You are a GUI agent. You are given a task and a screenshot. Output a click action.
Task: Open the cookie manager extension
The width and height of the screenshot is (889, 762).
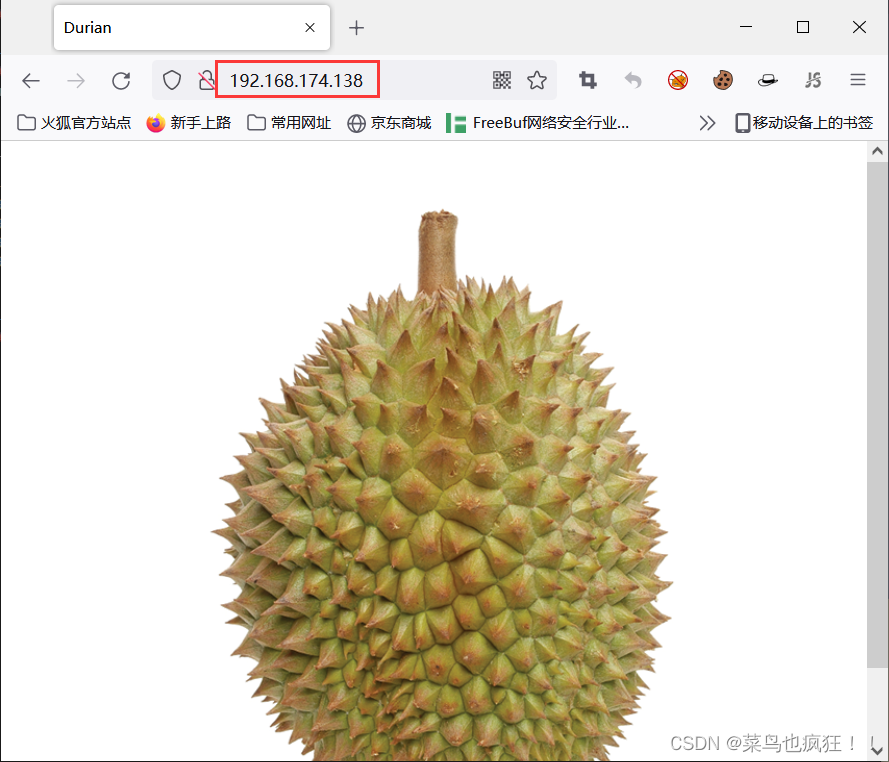coord(722,80)
